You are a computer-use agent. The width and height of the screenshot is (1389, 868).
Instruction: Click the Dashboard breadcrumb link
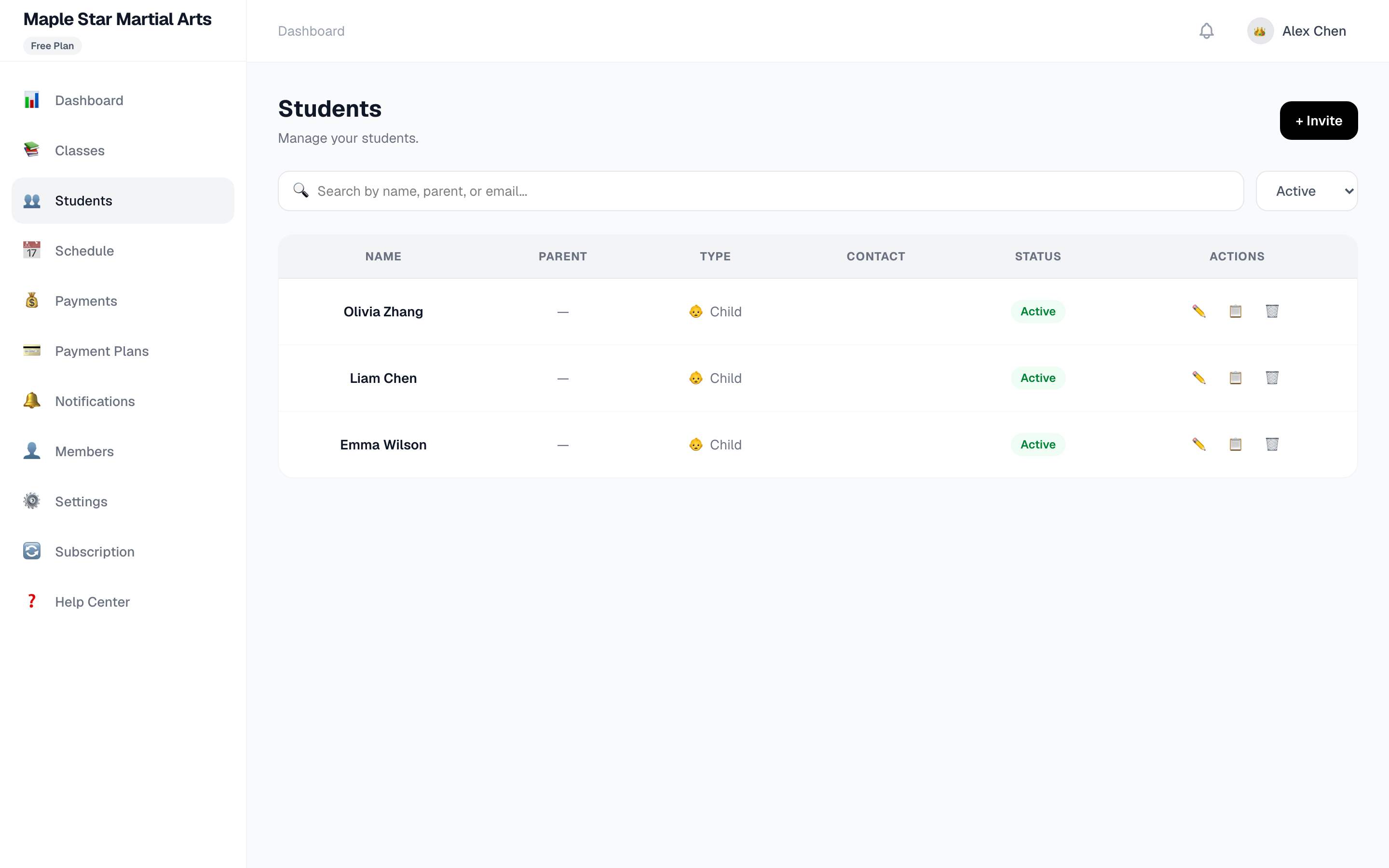(x=311, y=31)
